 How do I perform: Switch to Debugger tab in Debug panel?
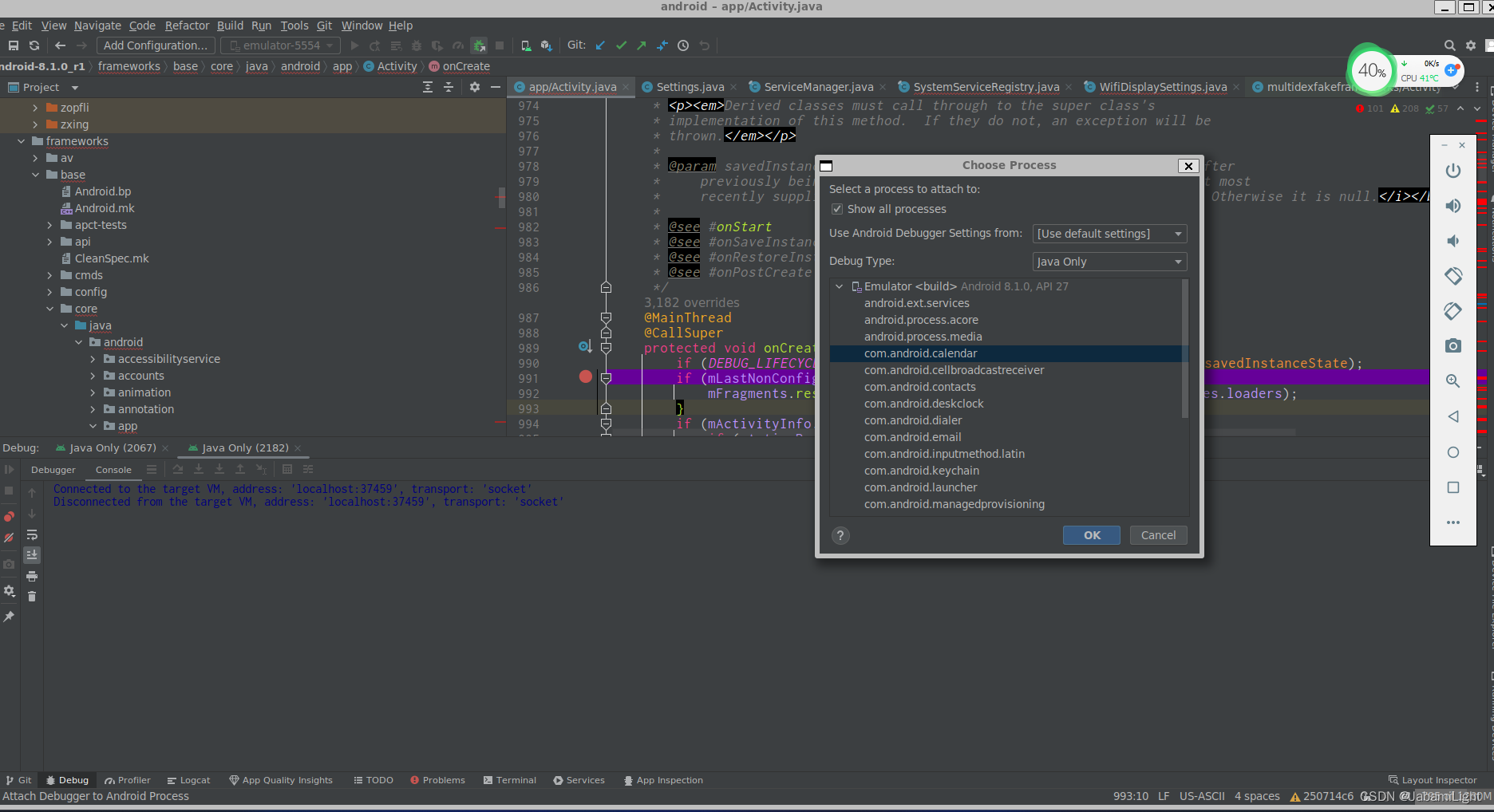[x=53, y=470]
